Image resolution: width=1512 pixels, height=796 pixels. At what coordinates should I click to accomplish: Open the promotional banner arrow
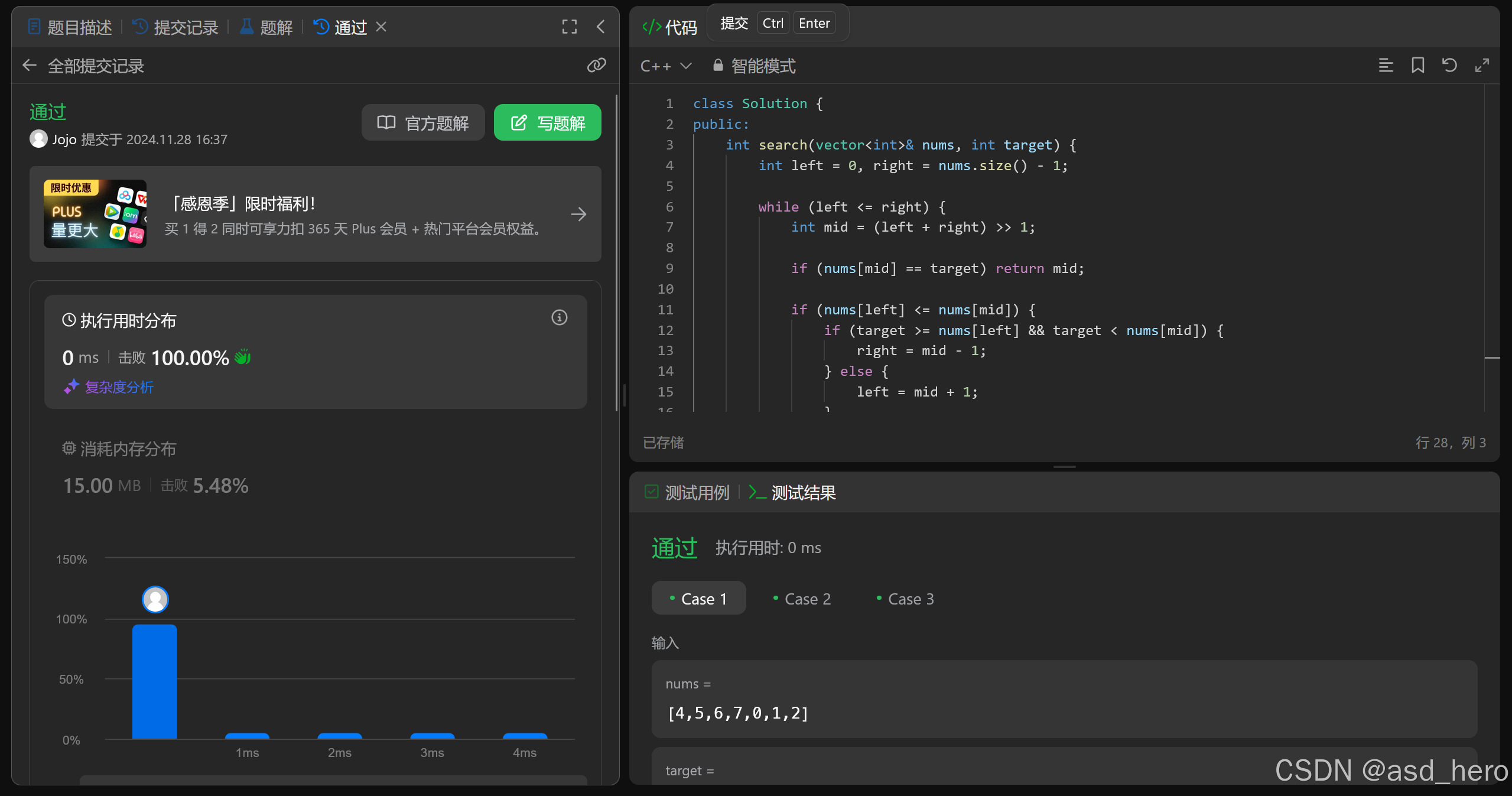pos(578,214)
